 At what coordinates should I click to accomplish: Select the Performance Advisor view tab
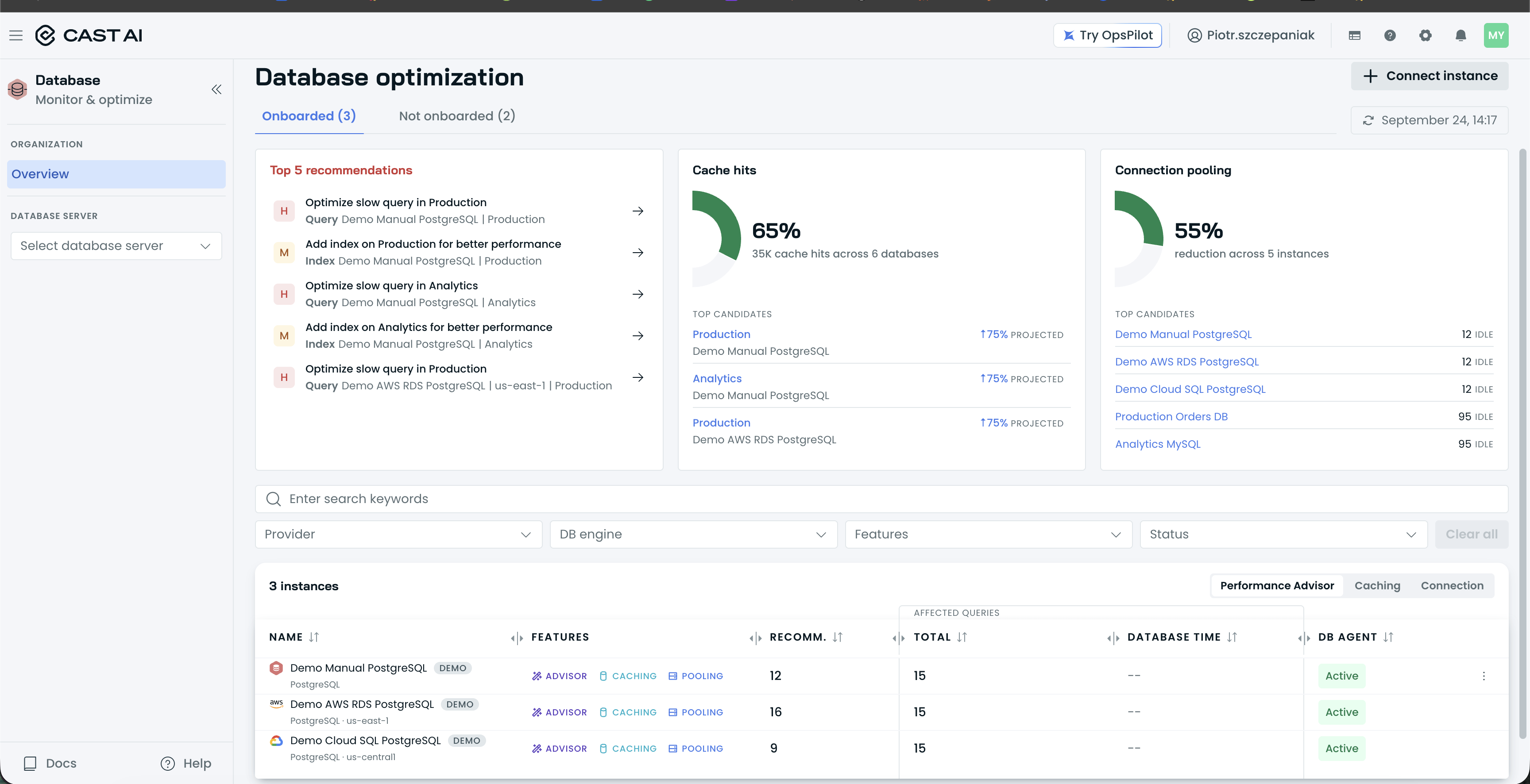click(1277, 586)
